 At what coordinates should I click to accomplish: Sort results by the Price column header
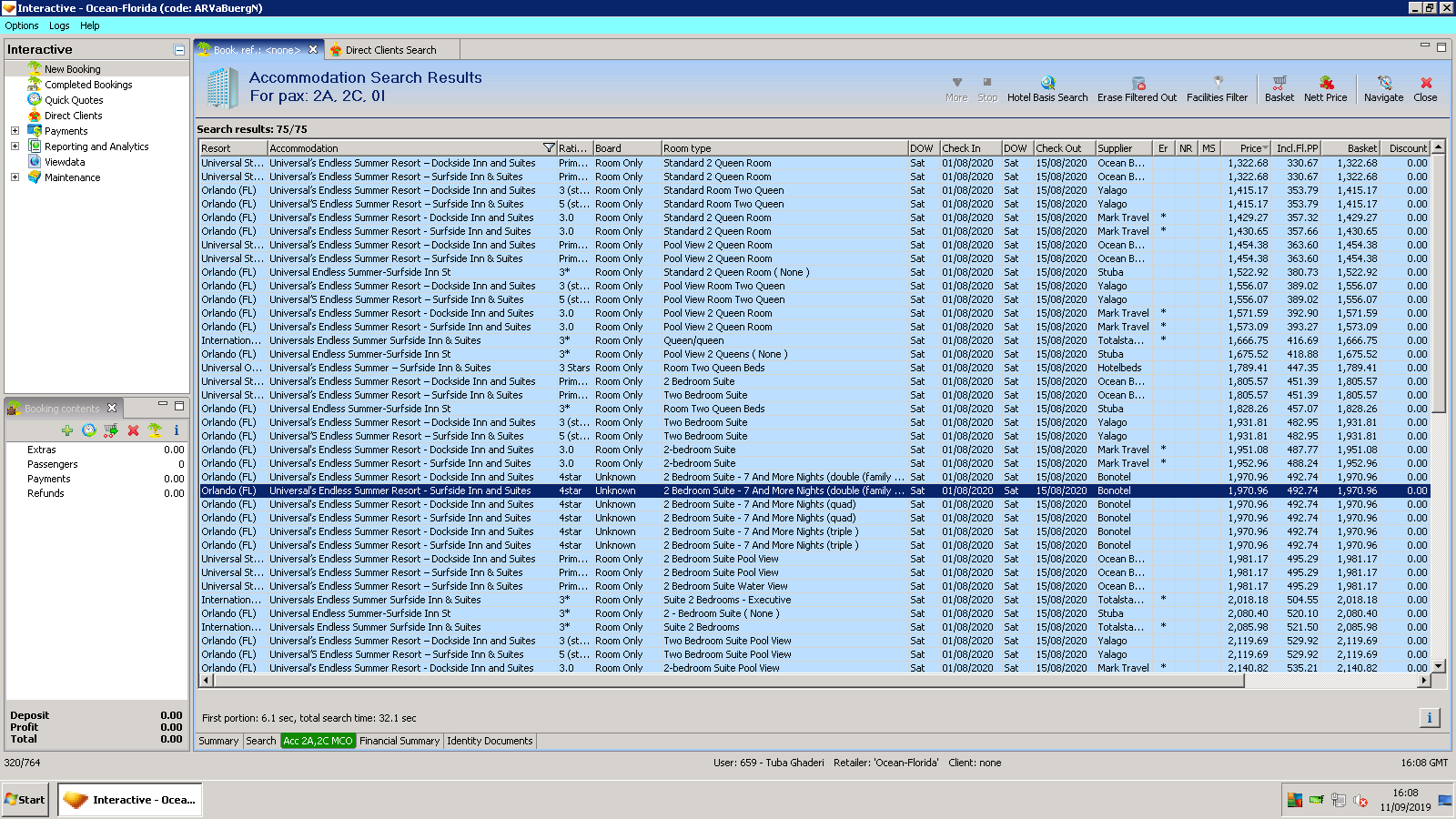(1250, 148)
